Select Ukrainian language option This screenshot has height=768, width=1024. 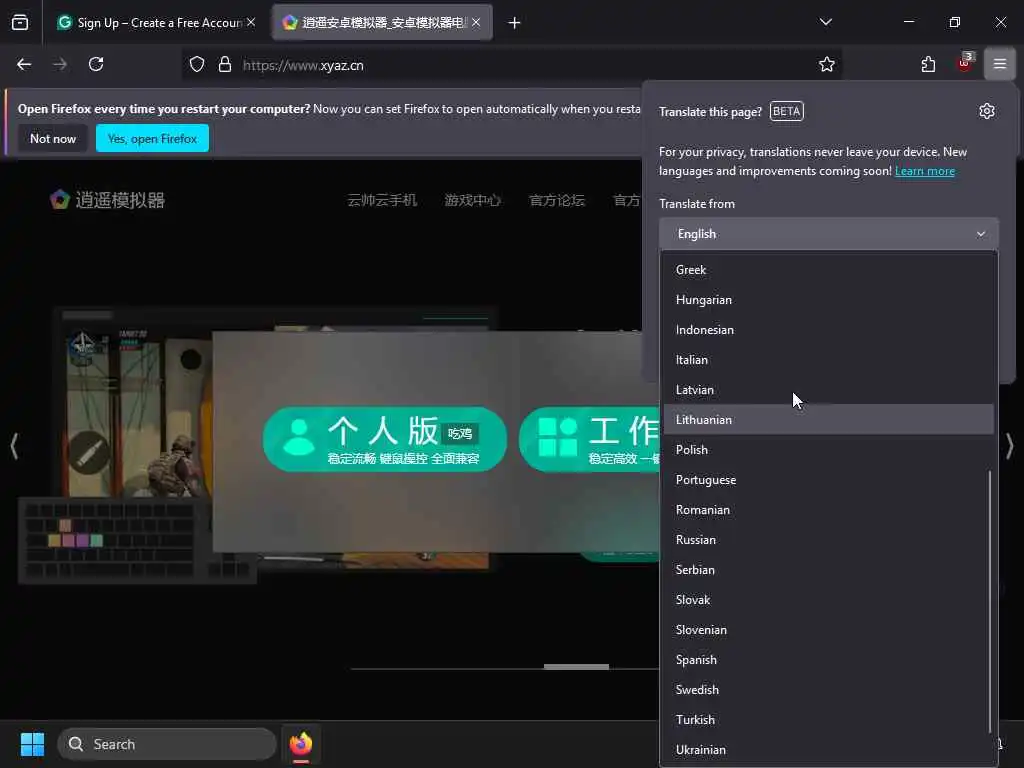pos(829,750)
